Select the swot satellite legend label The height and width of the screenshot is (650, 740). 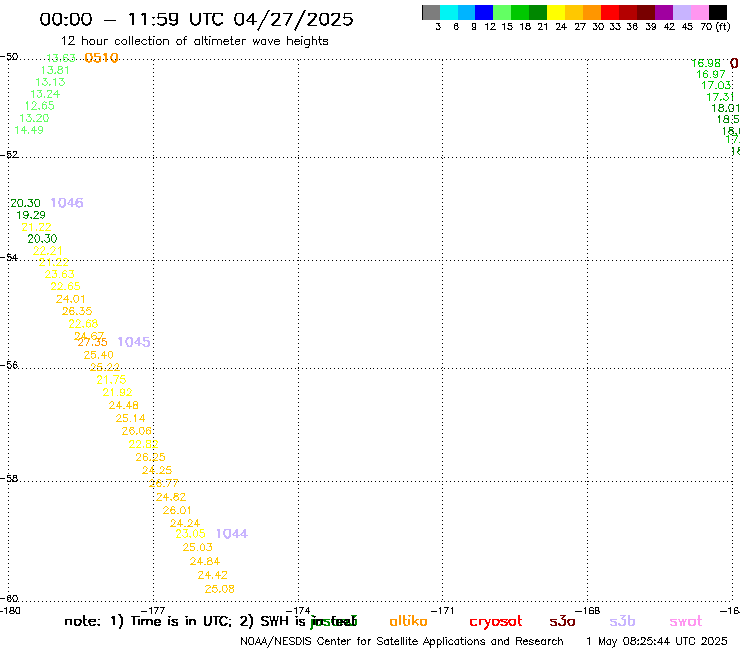tap(686, 622)
